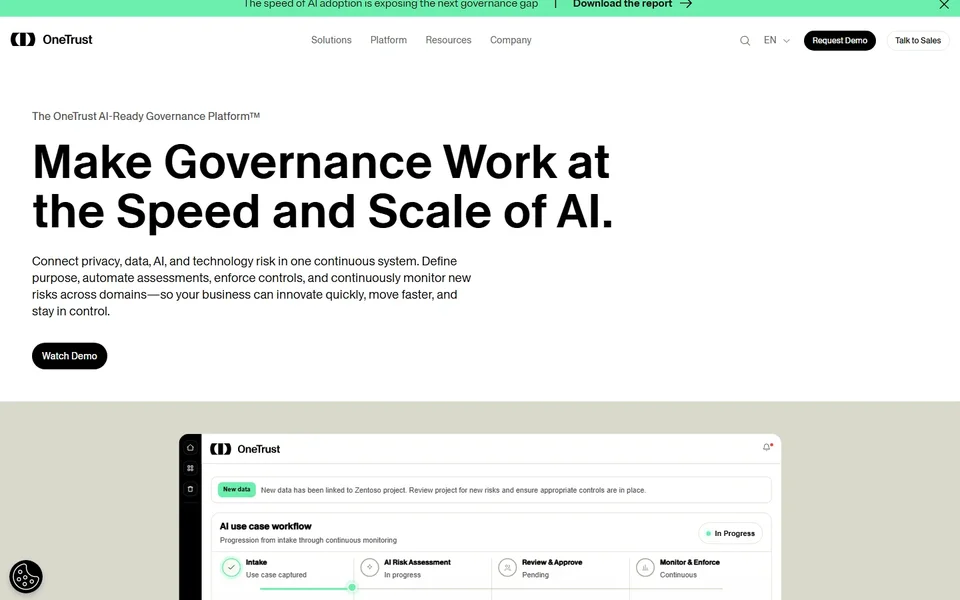Click the 'Use case captured' text
960x600 pixels.
[x=276, y=575]
